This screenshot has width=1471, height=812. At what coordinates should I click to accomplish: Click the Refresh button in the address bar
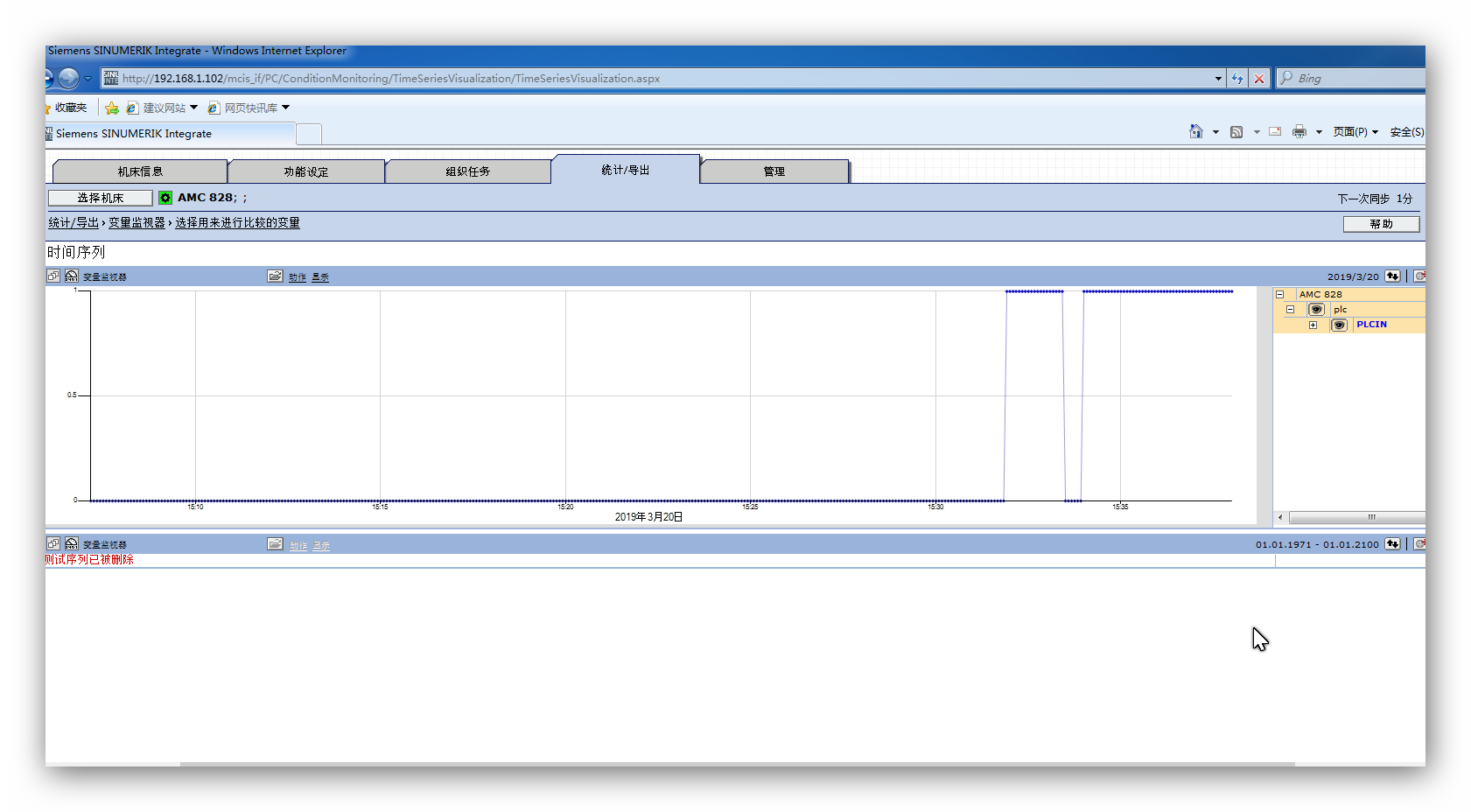click(1236, 78)
